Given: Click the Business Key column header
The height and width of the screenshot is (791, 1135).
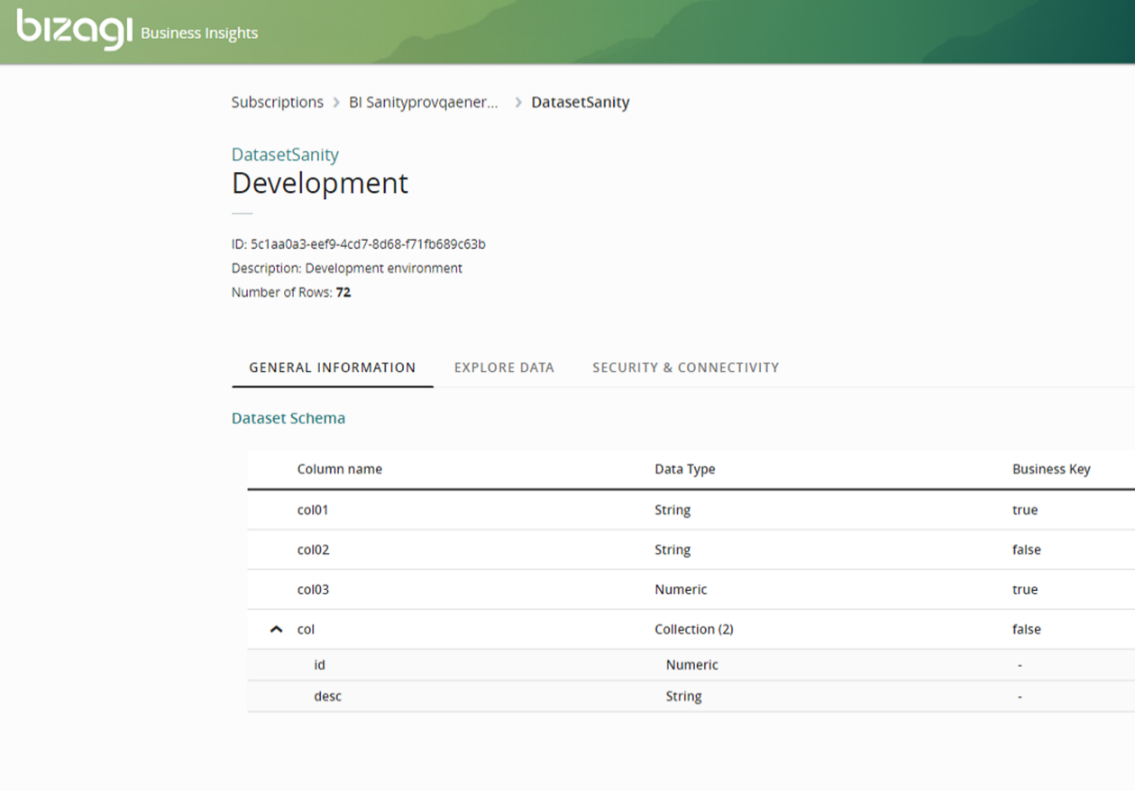Looking at the screenshot, I should coord(1051,469).
